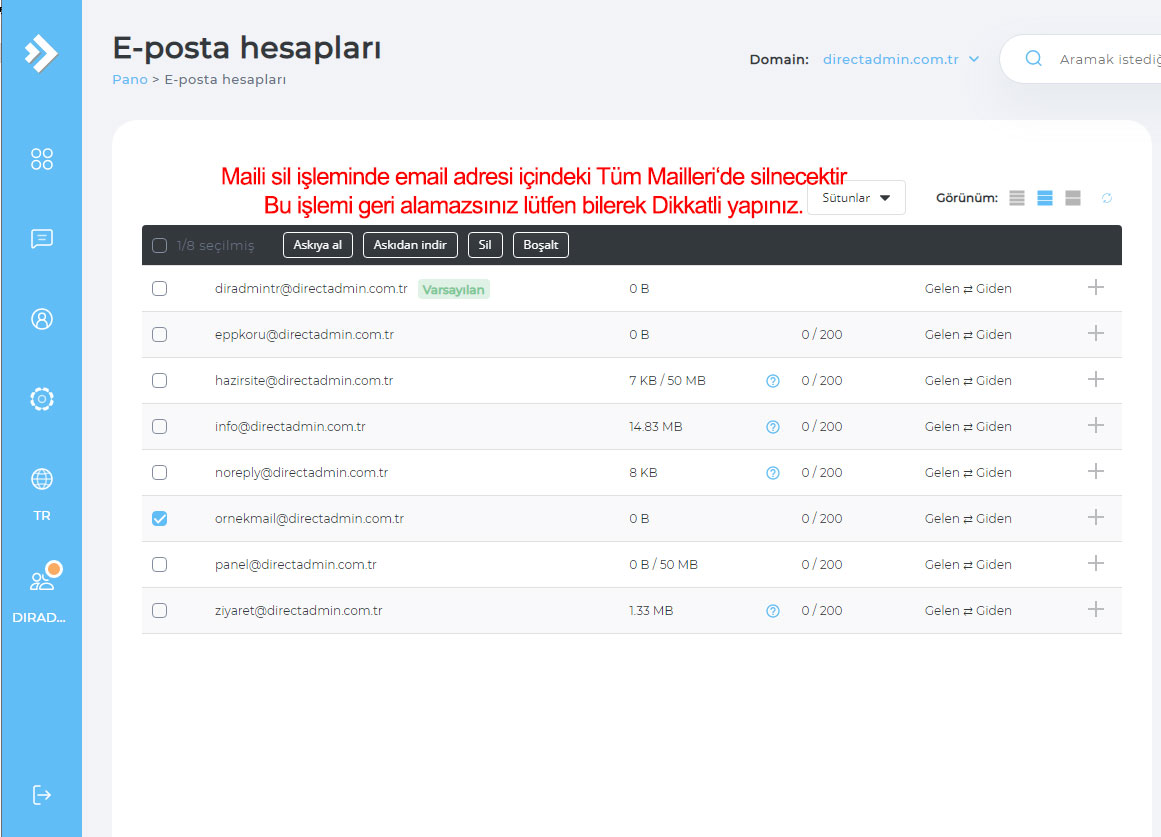
Task: Expand the eppkoru account row plus icon
Action: pos(1096,333)
